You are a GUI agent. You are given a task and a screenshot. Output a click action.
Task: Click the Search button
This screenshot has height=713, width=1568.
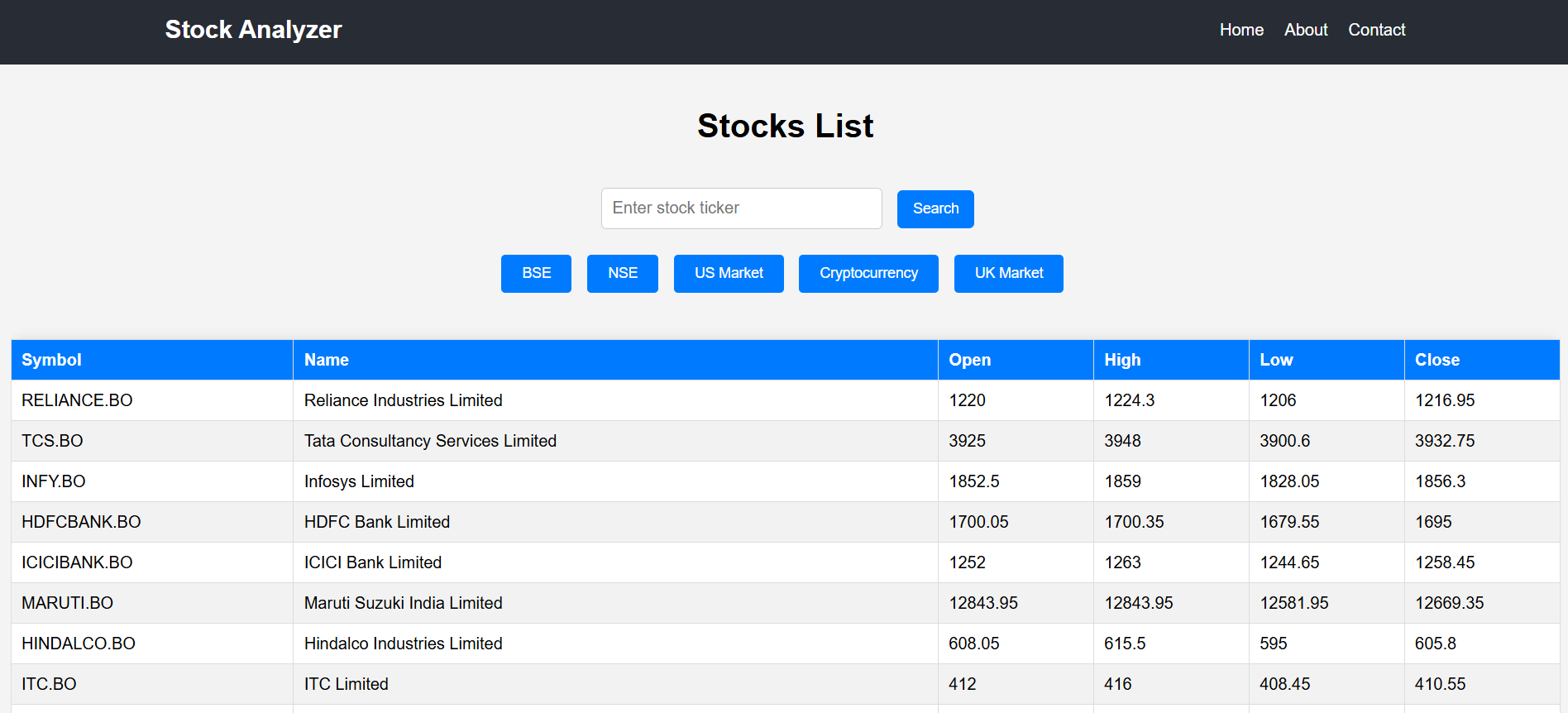[935, 209]
